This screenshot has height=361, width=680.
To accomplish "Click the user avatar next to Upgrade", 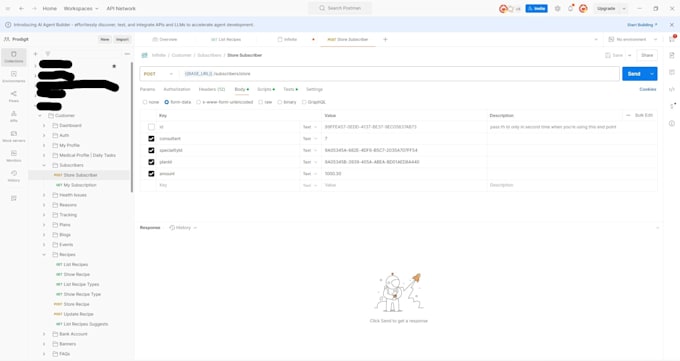I will coord(583,8).
